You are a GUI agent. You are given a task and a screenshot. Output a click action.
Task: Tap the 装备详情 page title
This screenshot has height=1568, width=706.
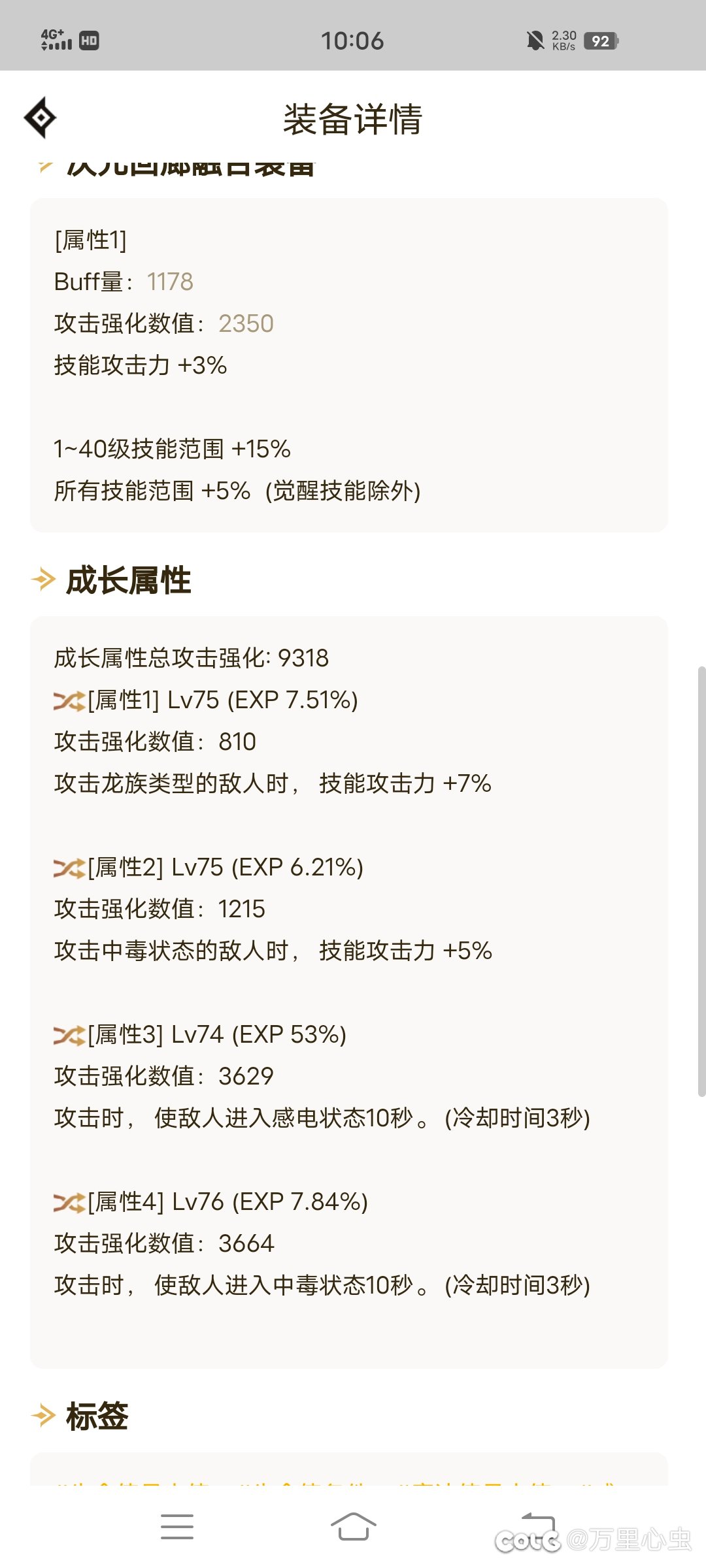click(353, 119)
